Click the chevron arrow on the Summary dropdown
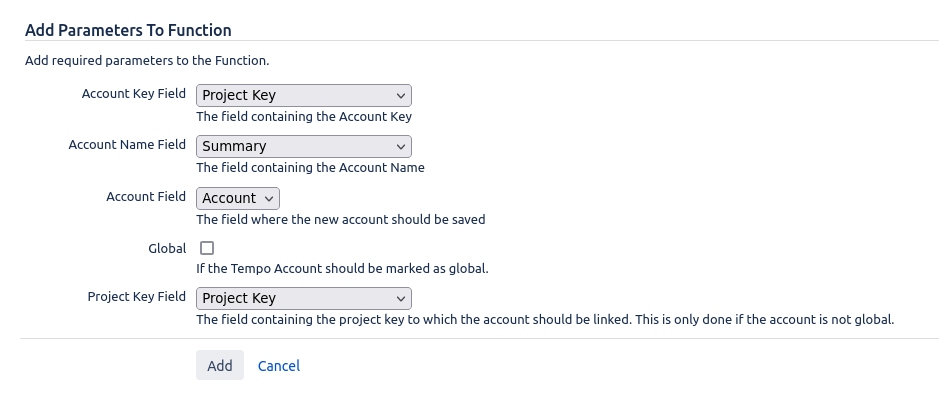Image resolution: width=939 pixels, height=410 pixels. [401, 147]
